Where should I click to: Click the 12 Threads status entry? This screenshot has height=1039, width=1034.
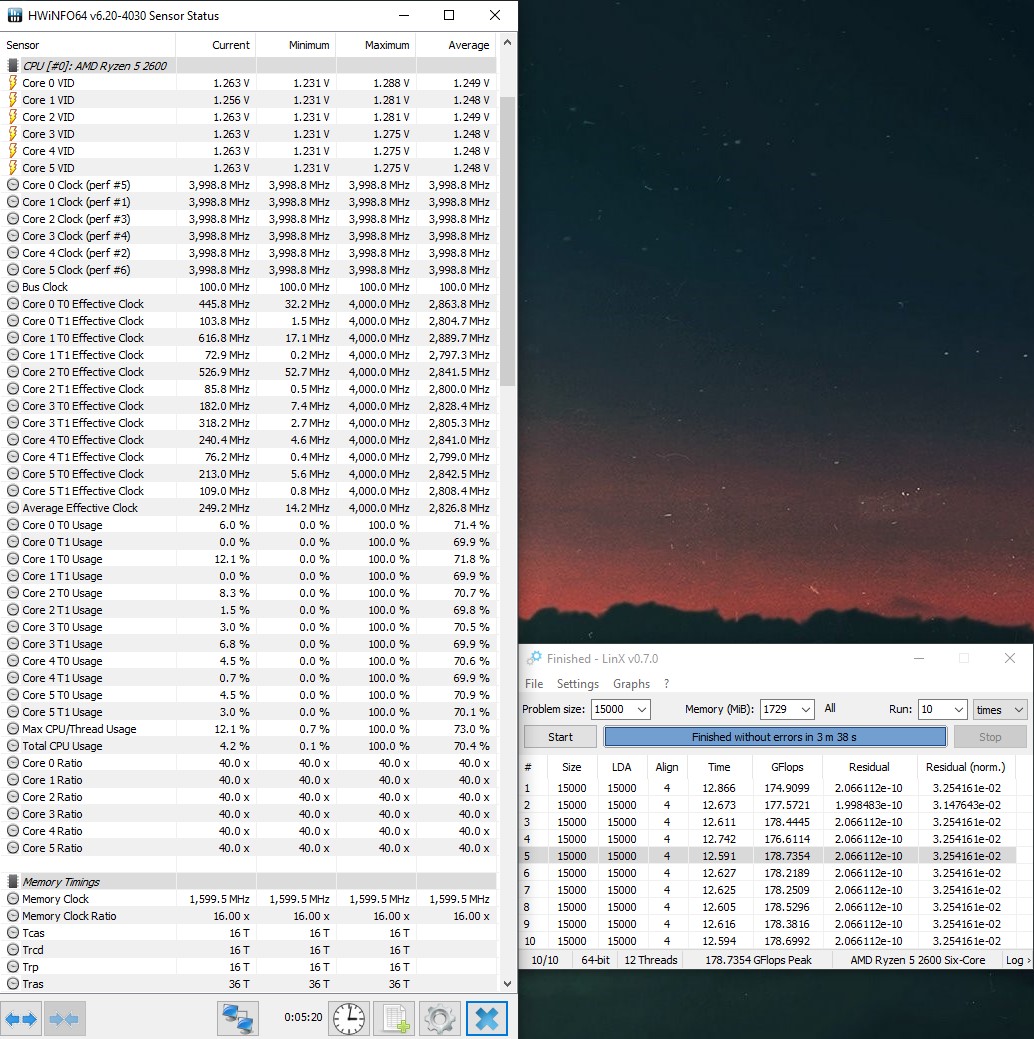651,959
